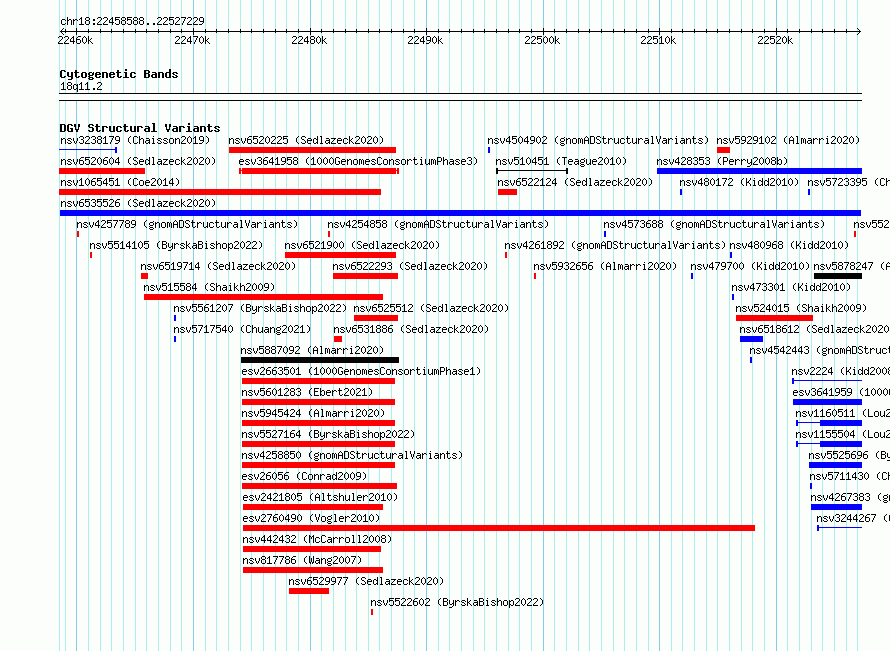The image size is (890, 651).
Task: Select nsv1160511 variant label
Action: (x=842, y=413)
